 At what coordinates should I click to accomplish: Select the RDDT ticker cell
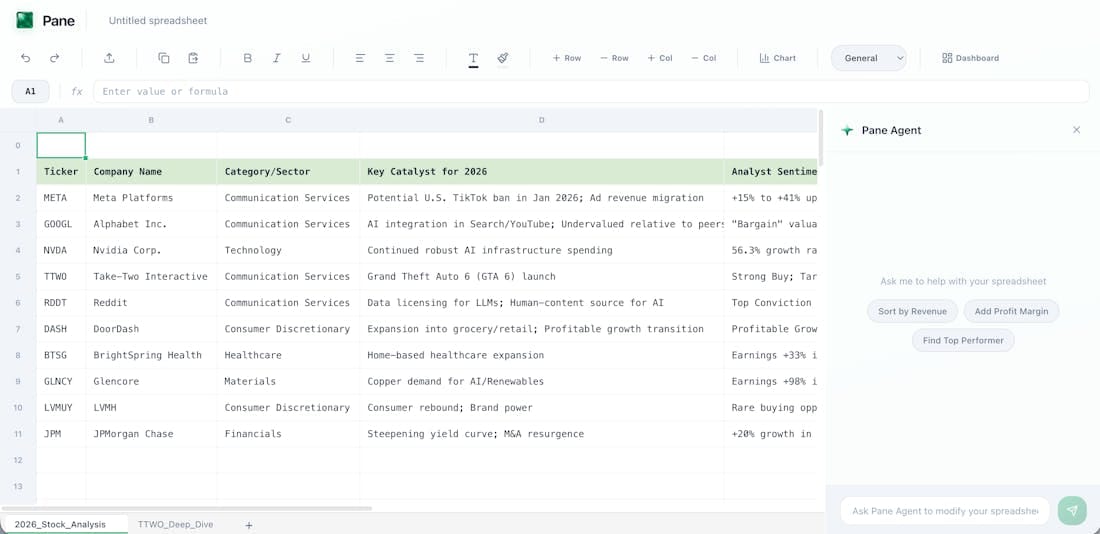[x=61, y=302]
